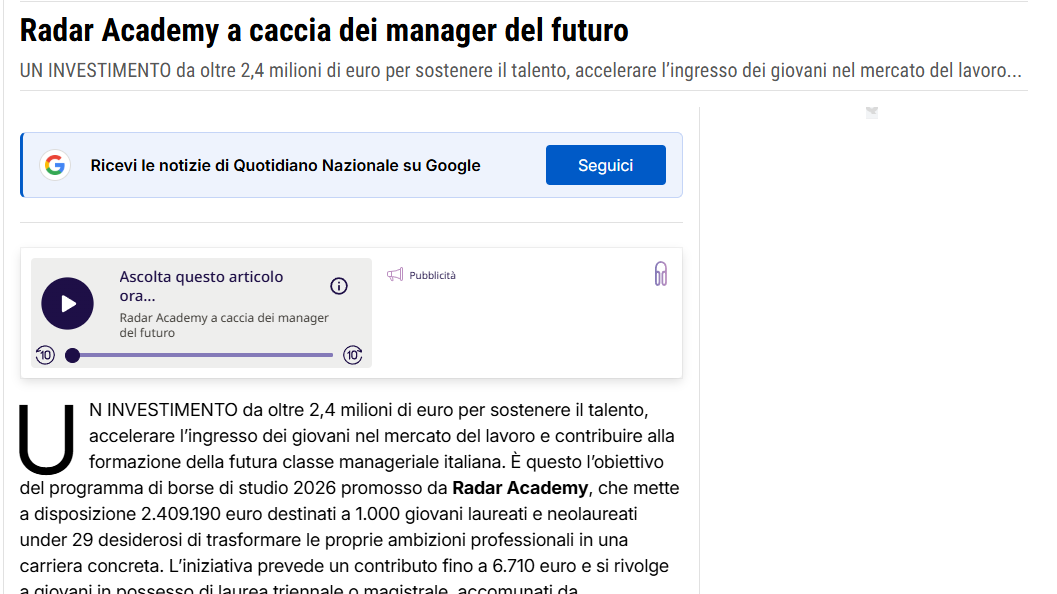
Task: Skip audio forward 10 seconds
Action: coord(353,355)
